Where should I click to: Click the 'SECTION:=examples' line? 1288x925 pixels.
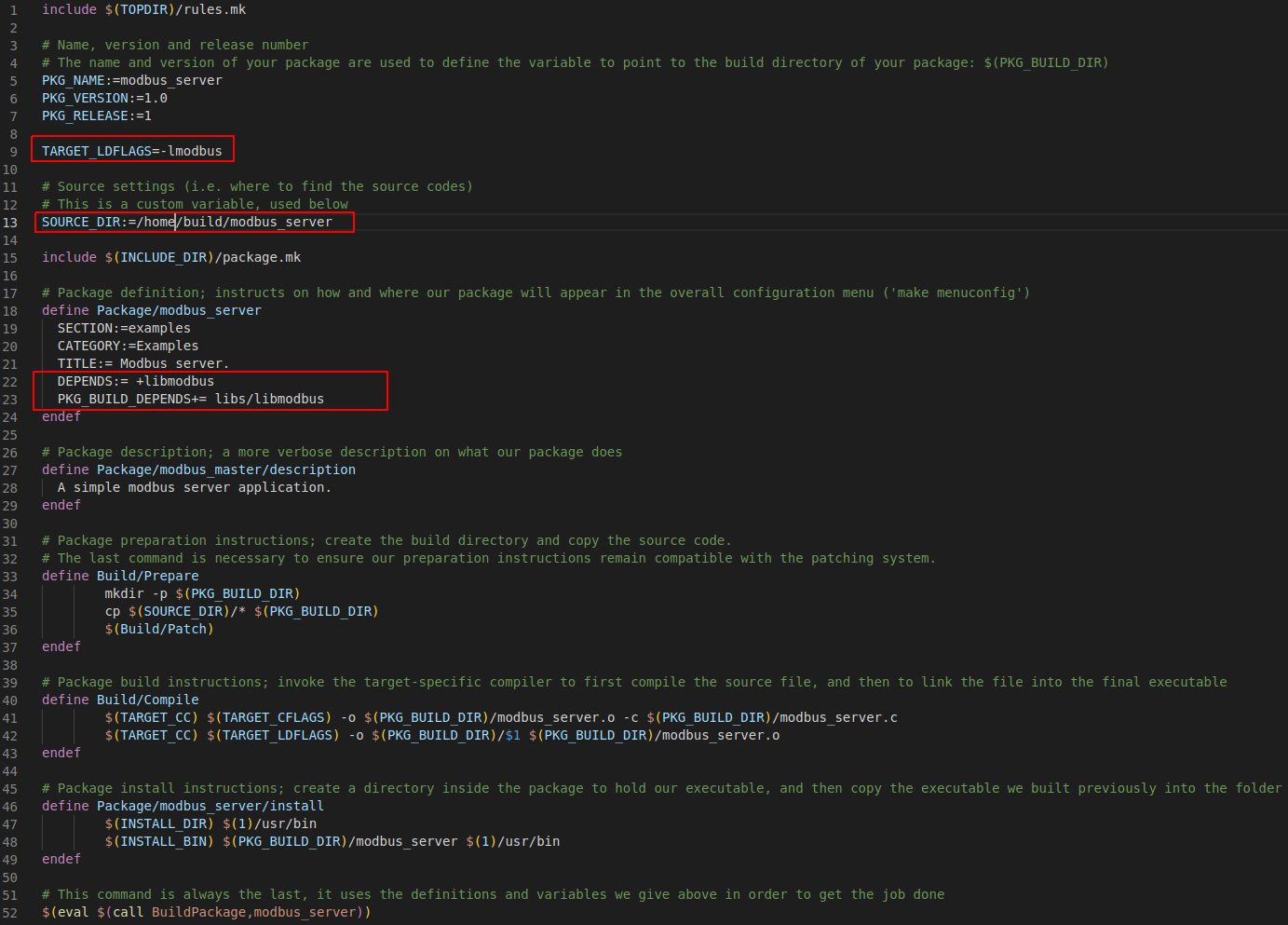coord(124,328)
